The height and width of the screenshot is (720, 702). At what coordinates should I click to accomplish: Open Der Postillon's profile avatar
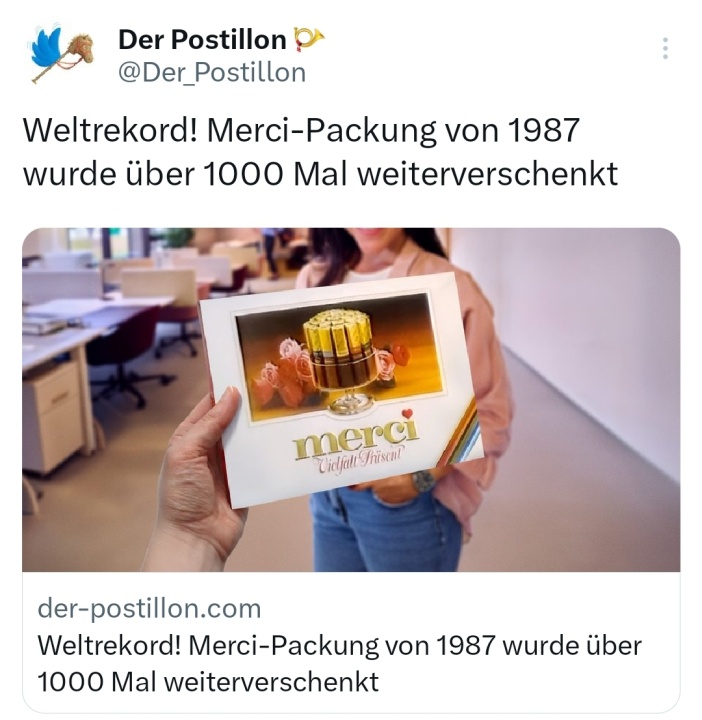tap(62, 54)
